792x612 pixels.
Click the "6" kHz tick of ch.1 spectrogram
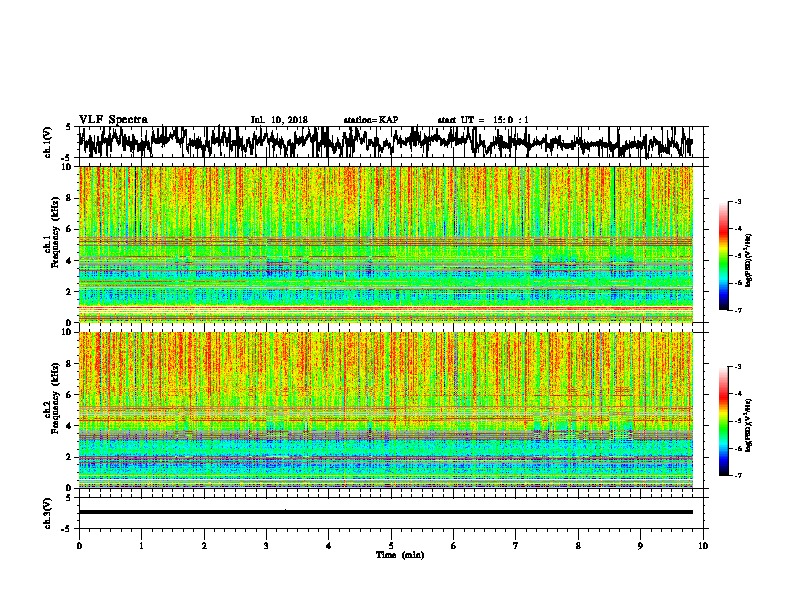click(70, 229)
